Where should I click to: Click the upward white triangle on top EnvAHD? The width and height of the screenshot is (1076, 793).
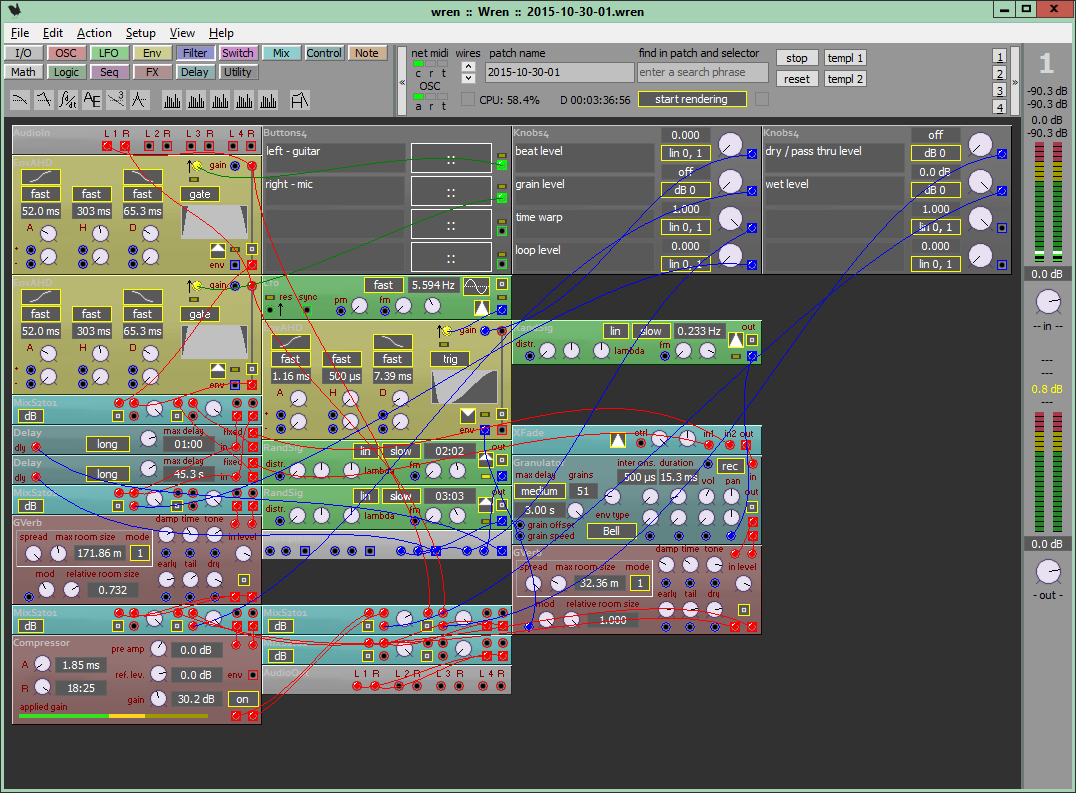218,250
